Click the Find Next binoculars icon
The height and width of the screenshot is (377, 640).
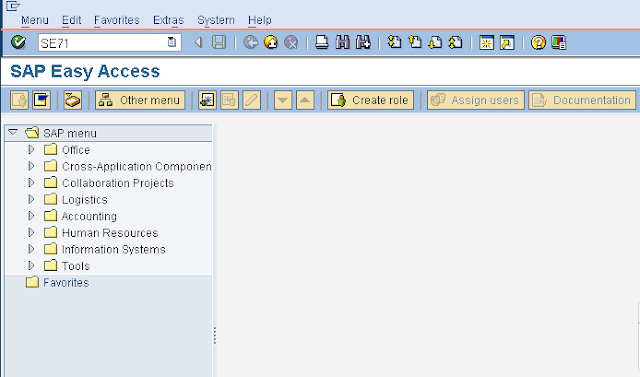coord(363,42)
